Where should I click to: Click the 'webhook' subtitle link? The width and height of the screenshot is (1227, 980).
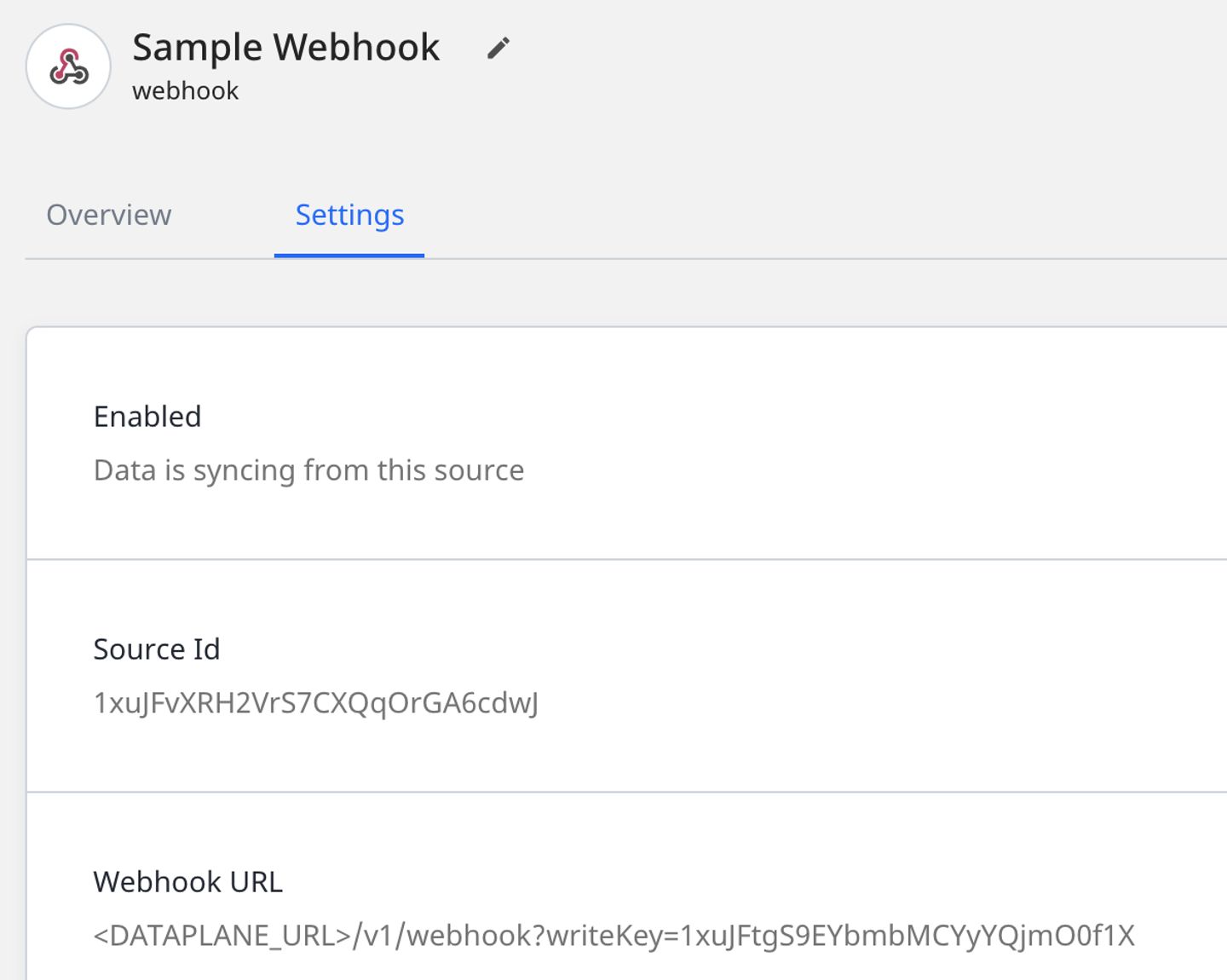[x=185, y=90]
